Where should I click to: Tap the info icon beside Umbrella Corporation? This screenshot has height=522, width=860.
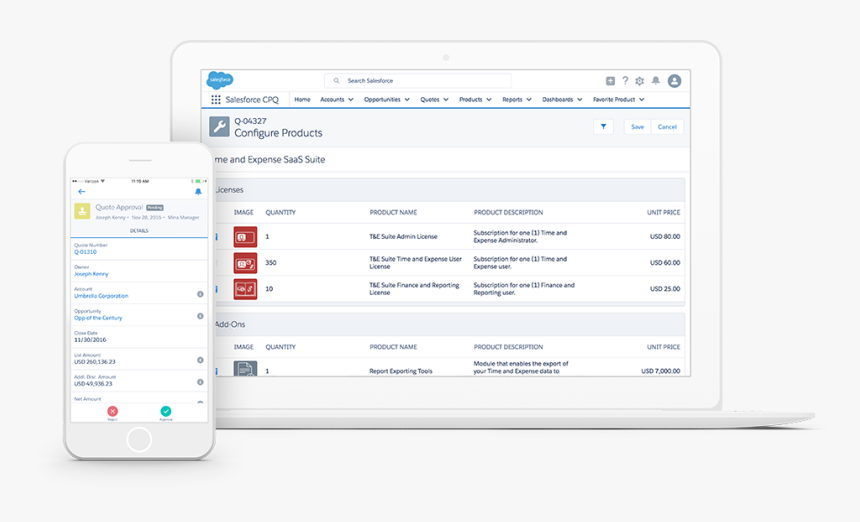pos(200,294)
